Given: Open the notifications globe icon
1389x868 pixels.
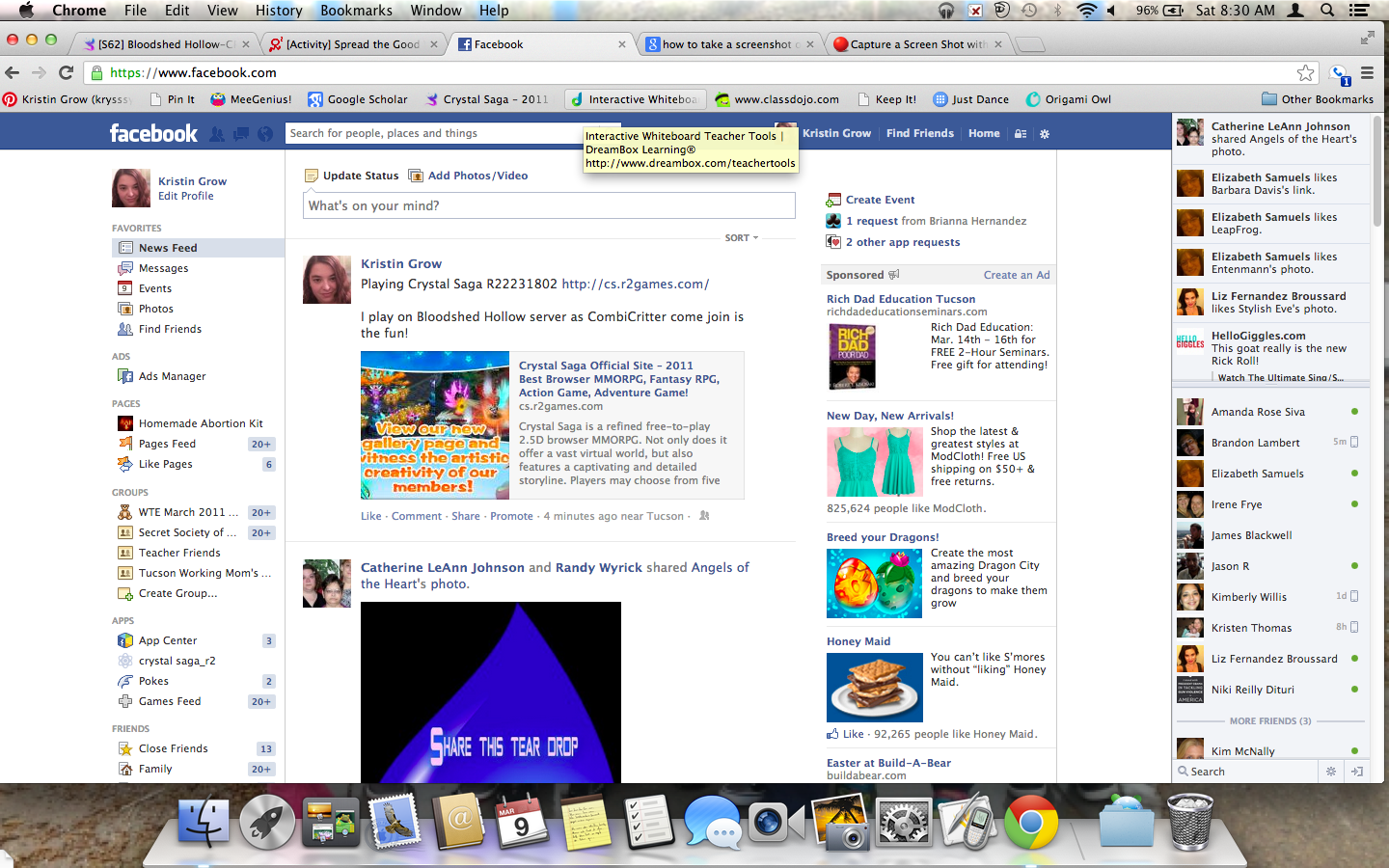Looking at the screenshot, I should [x=265, y=134].
